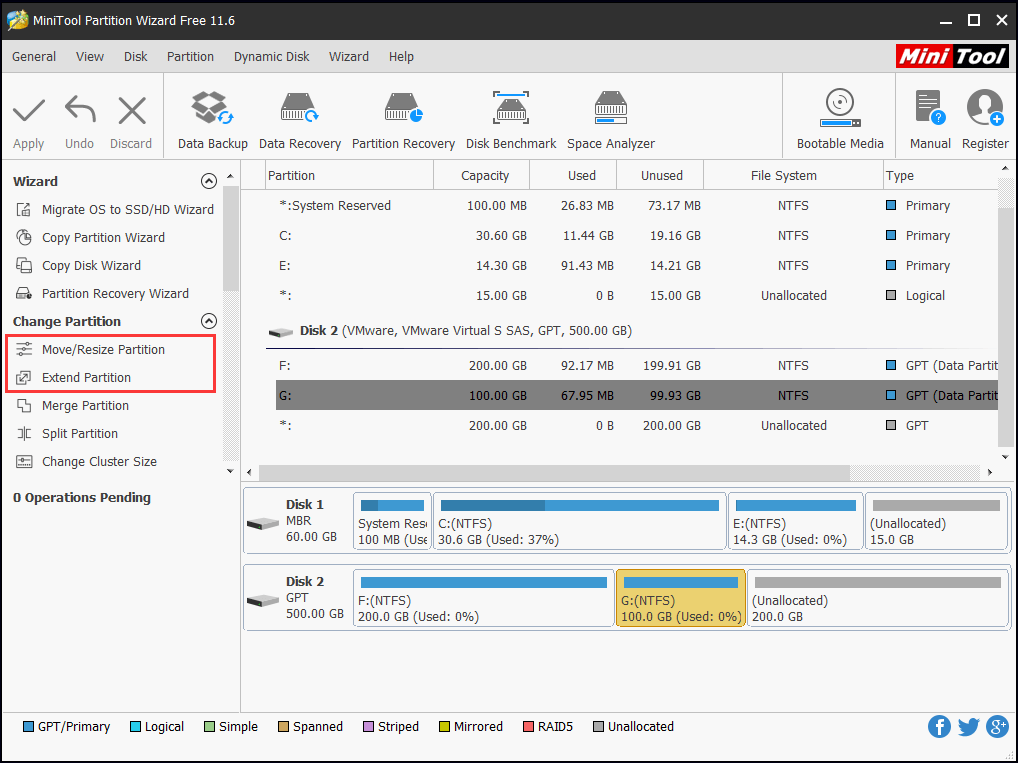This screenshot has height=763, width=1018.
Task: Open the Data Backup tool
Action: [212, 119]
